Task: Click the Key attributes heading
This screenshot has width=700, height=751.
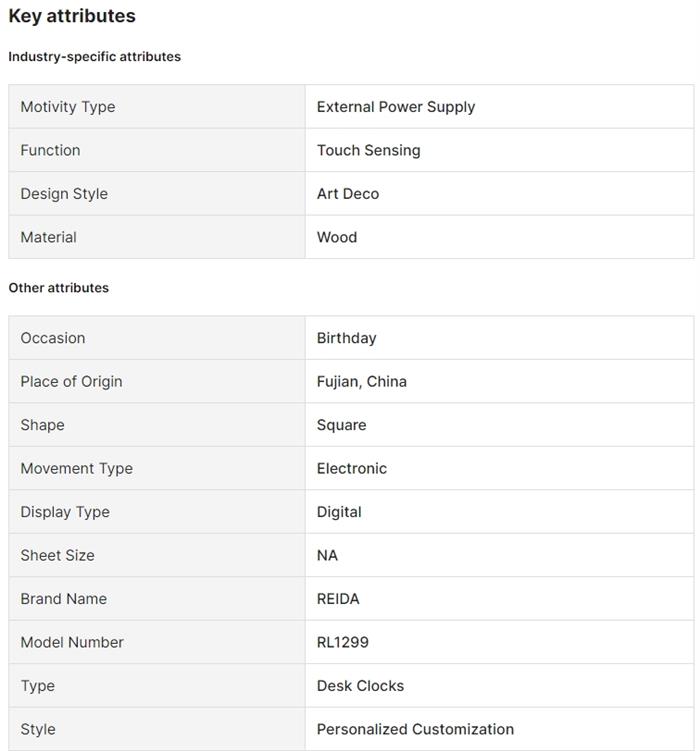Action: point(72,16)
